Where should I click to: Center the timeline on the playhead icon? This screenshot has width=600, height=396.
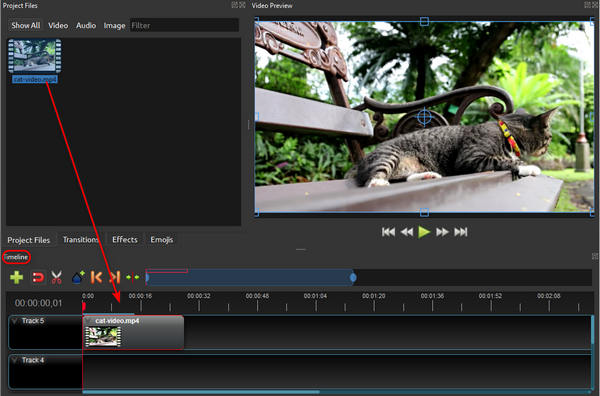click(133, 277)
